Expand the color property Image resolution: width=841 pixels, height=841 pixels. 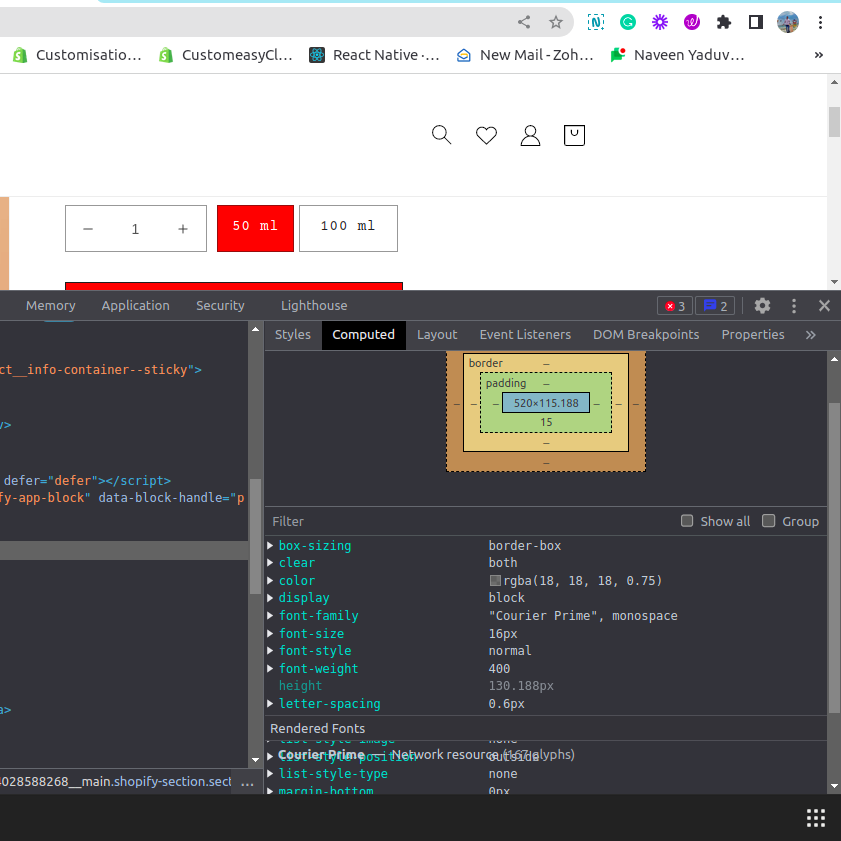[270, 580]
